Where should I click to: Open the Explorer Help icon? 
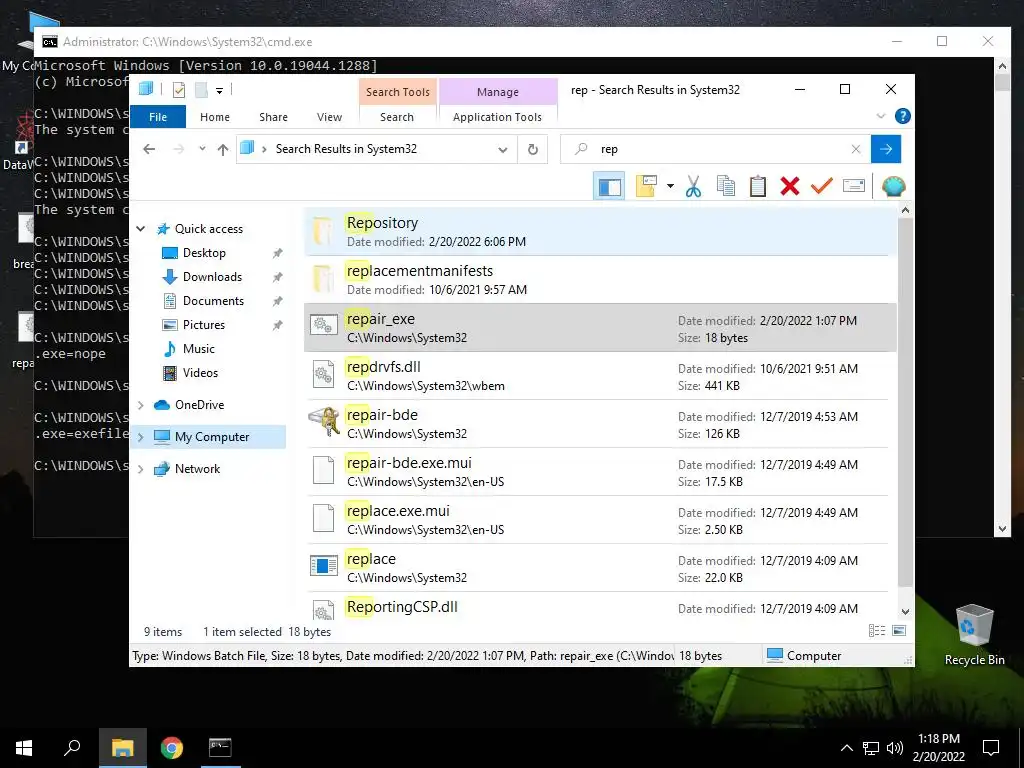[x=903, y=116]
